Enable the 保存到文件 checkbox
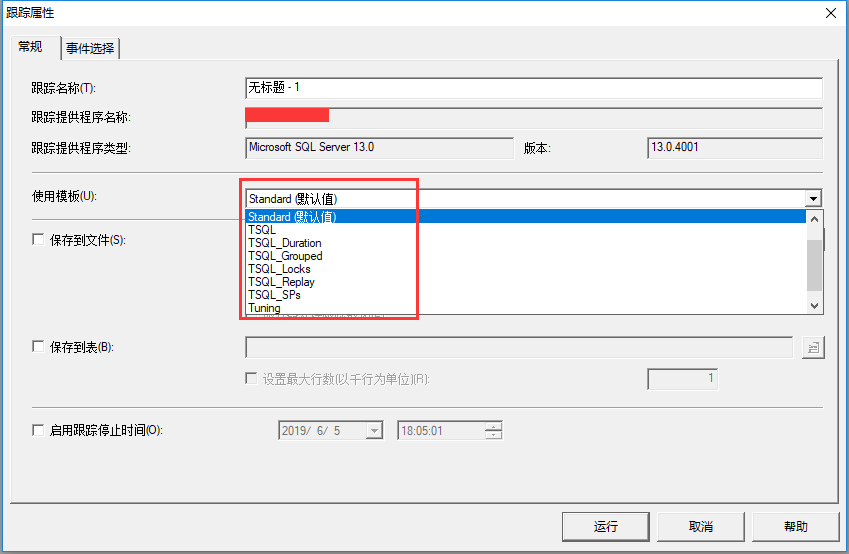 click(x=38, y=239)
